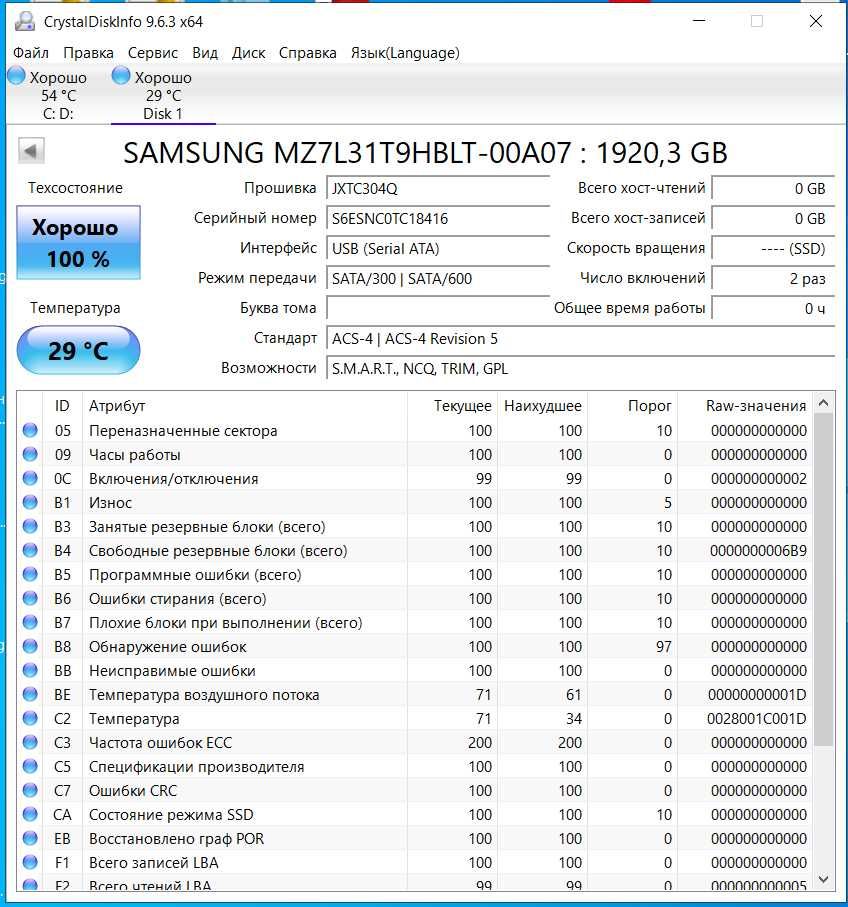Click the scrollbar up arrow in attribute list
This screenshot has width=848, height=907.
point(824,403)
